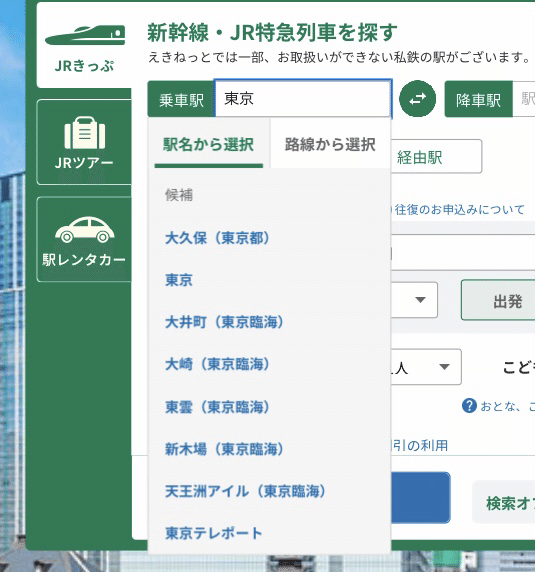Choose 東京テレポート suggestion

pyautogui.click(x=213, y=533)
